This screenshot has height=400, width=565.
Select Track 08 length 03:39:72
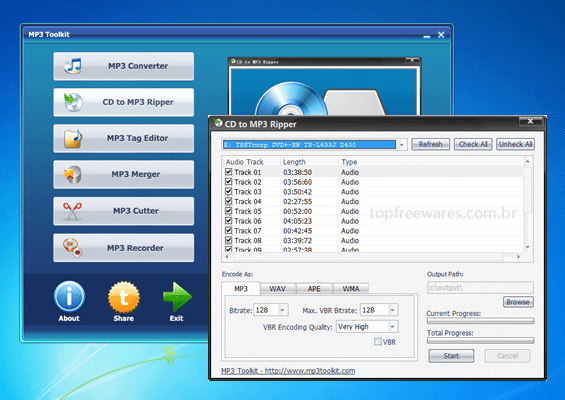point(297,240)
